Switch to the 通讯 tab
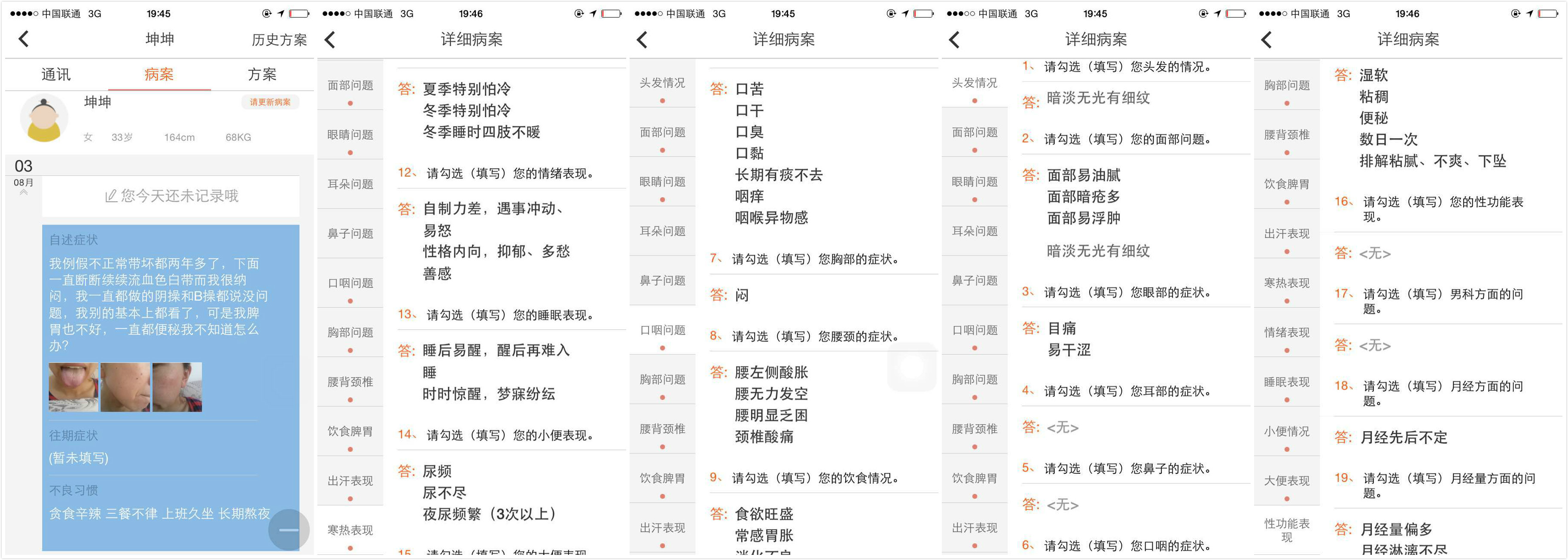The image size is (1568, 560). point(56,74)
